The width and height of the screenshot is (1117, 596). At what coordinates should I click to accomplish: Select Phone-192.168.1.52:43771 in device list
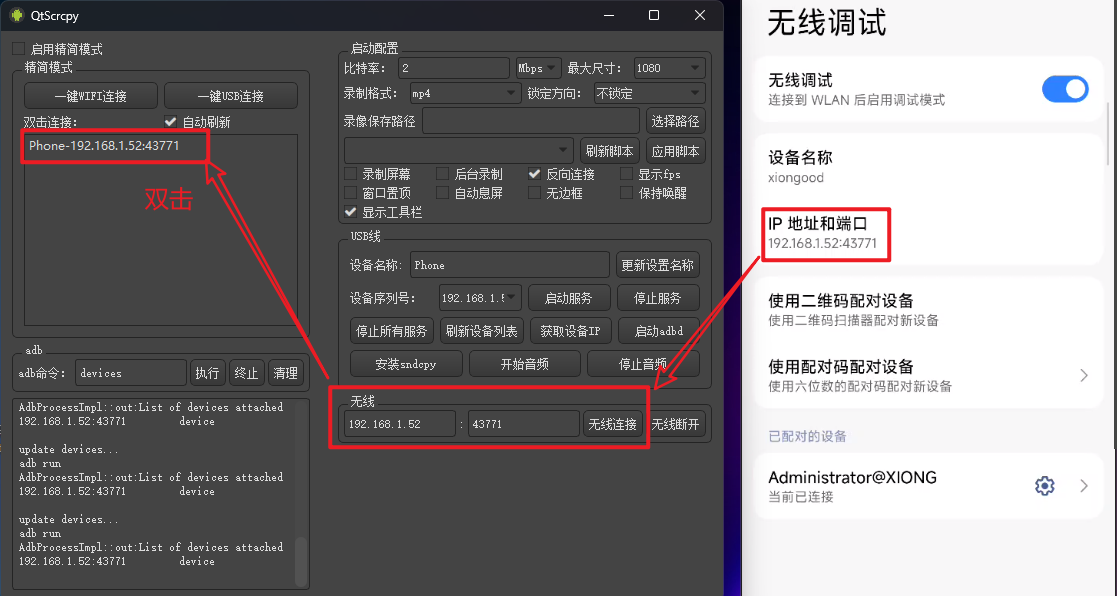(x=104, y=146)
